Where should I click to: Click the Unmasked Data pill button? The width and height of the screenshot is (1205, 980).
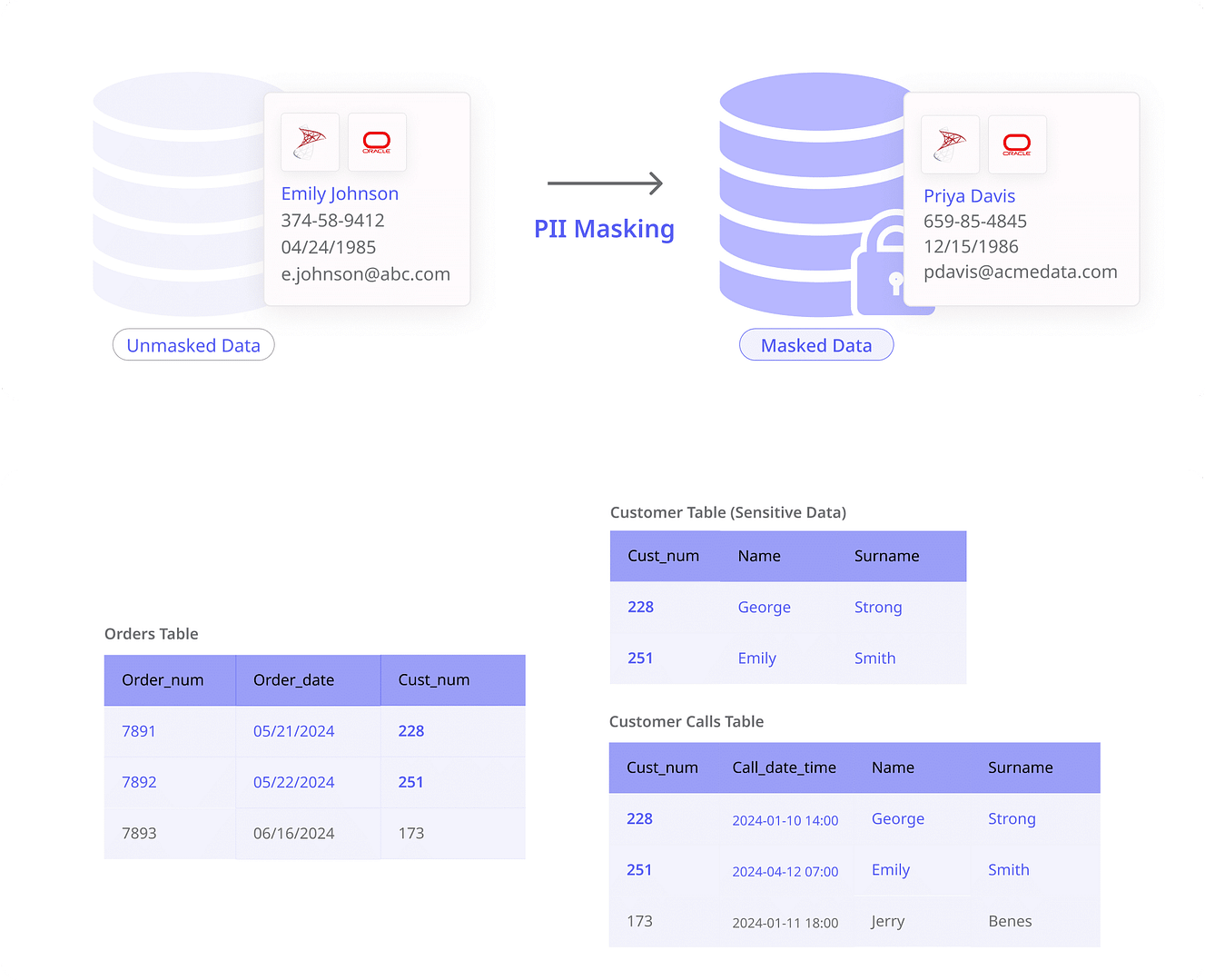[193, 345]
